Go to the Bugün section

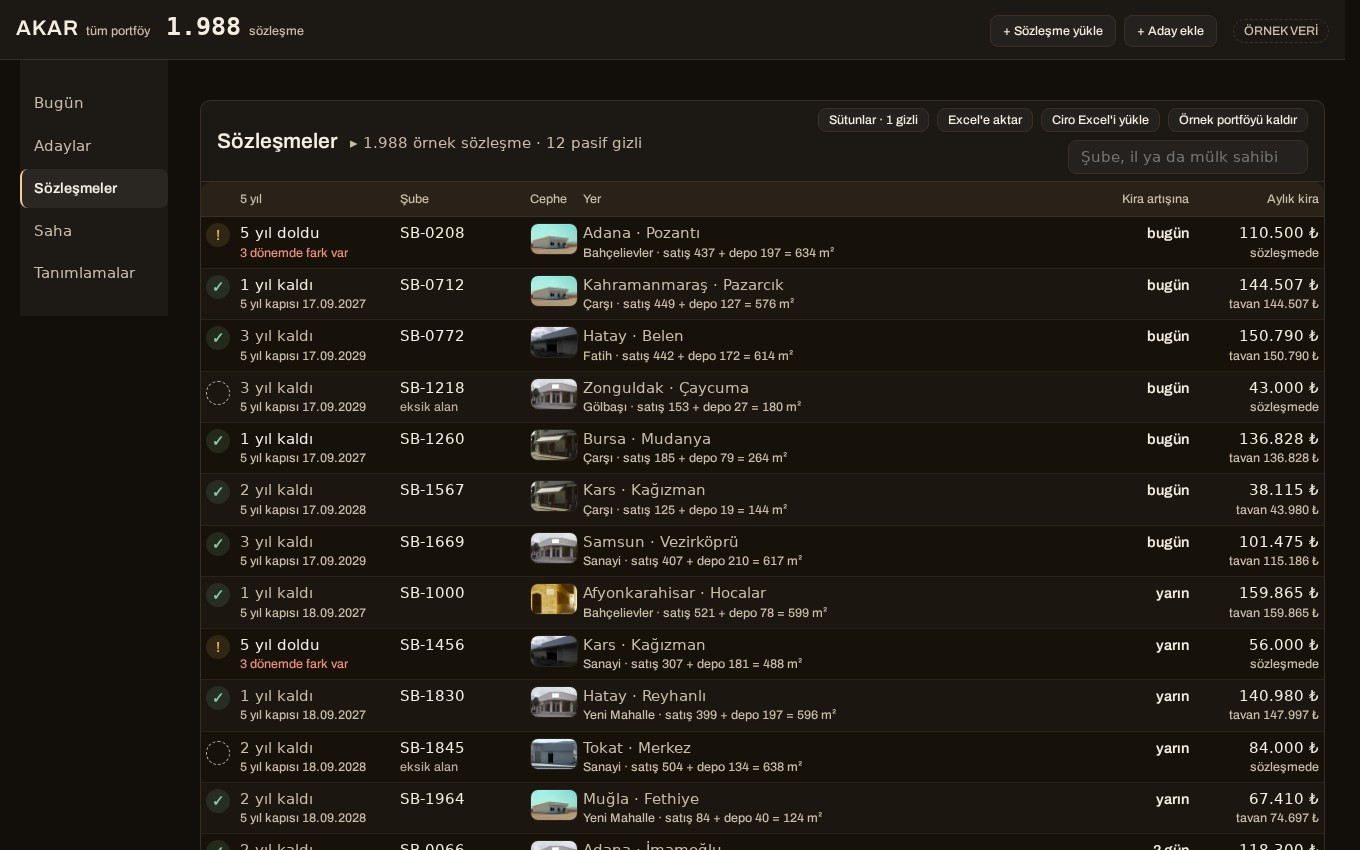94,103
